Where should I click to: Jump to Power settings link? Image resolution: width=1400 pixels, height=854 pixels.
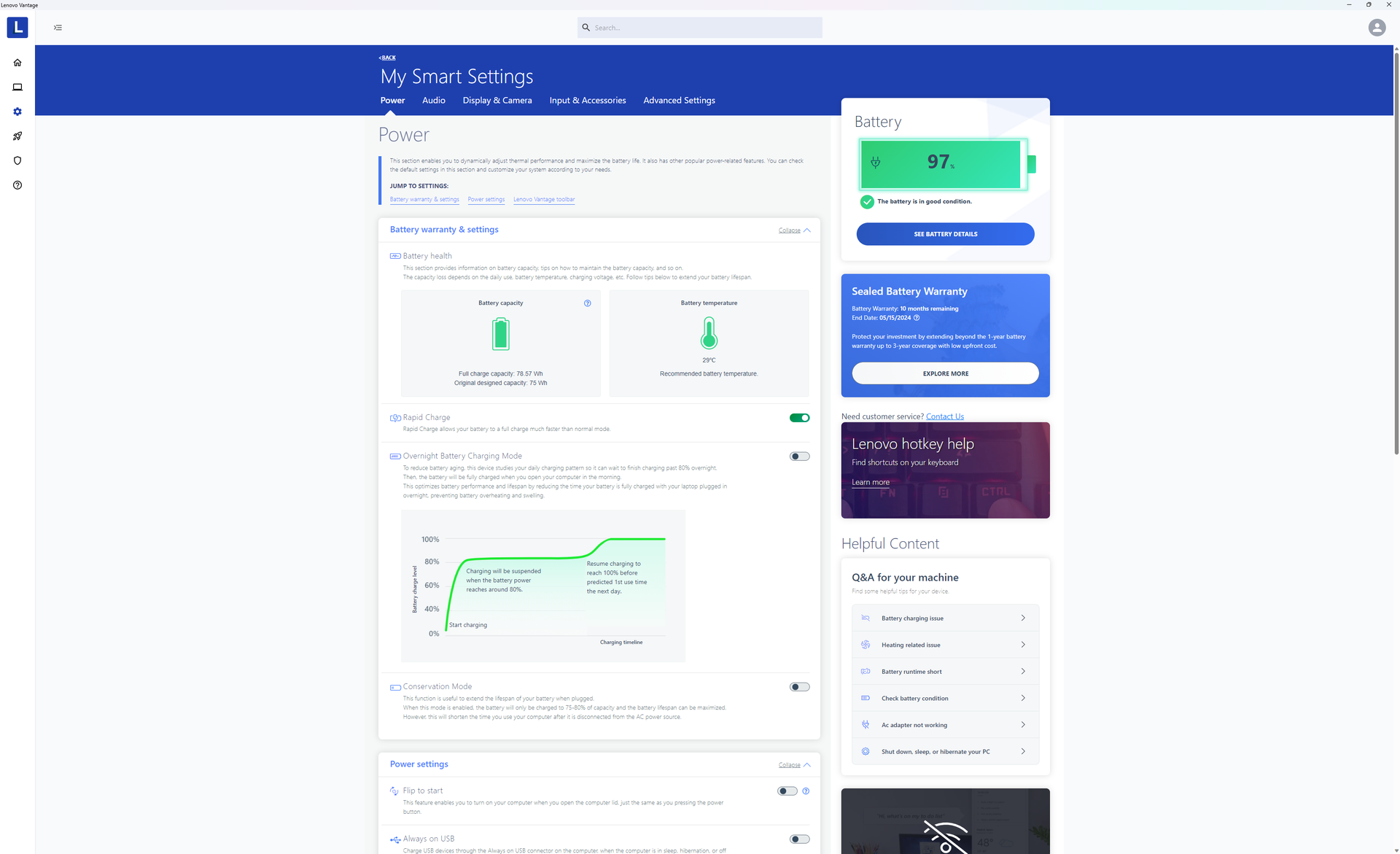pyautogui.click(x=486, y=200)
